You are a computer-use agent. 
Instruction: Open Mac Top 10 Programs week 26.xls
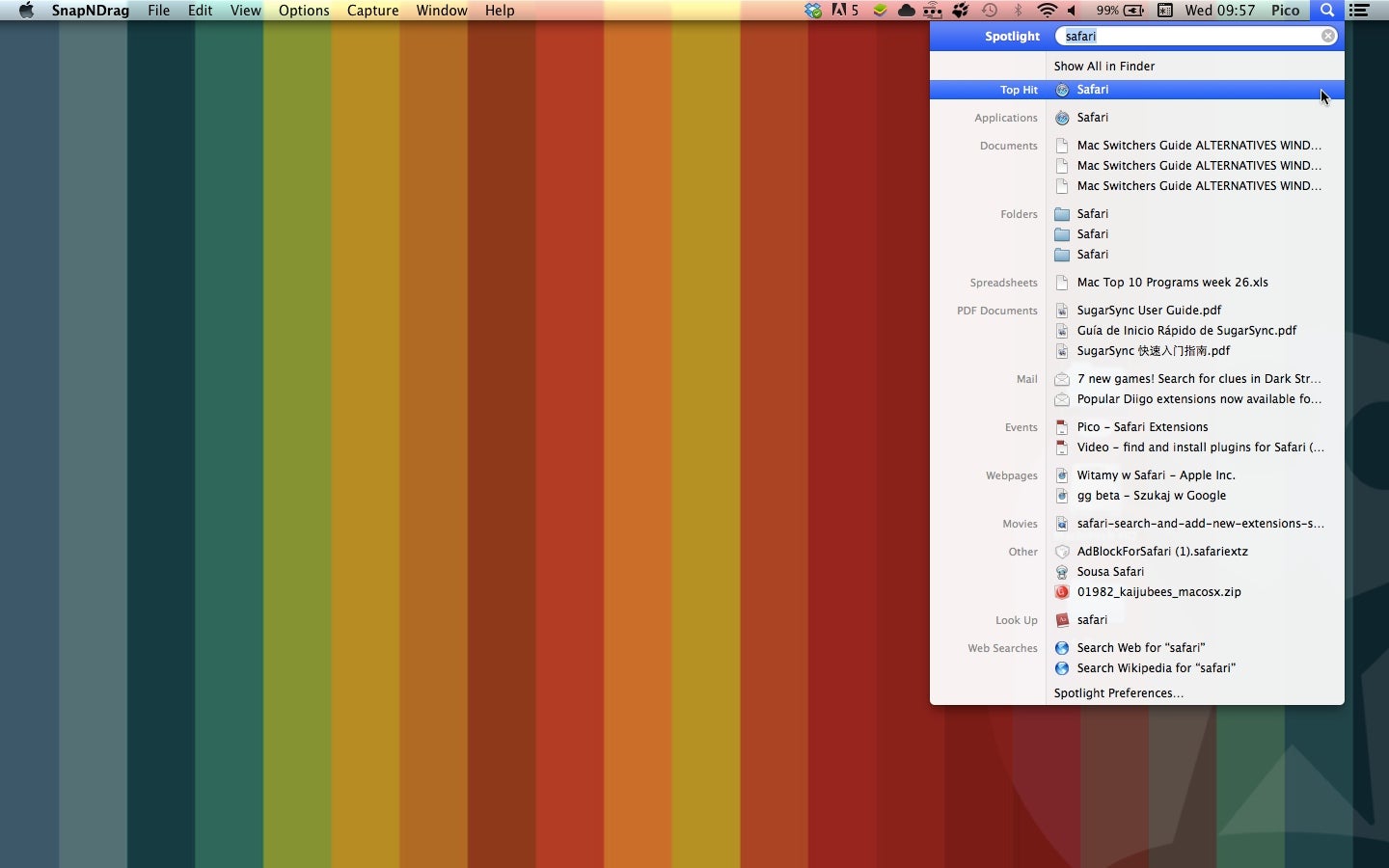point(1172,282)
